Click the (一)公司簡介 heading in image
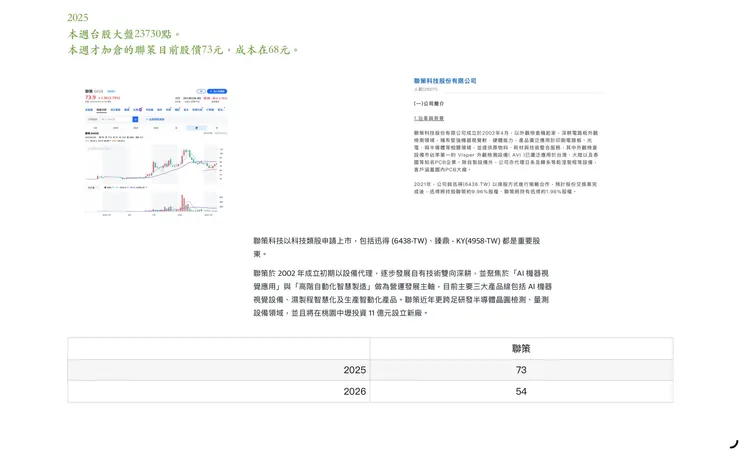Image resolution: width=740 pixels, height=451 pixels. (429, 103)
